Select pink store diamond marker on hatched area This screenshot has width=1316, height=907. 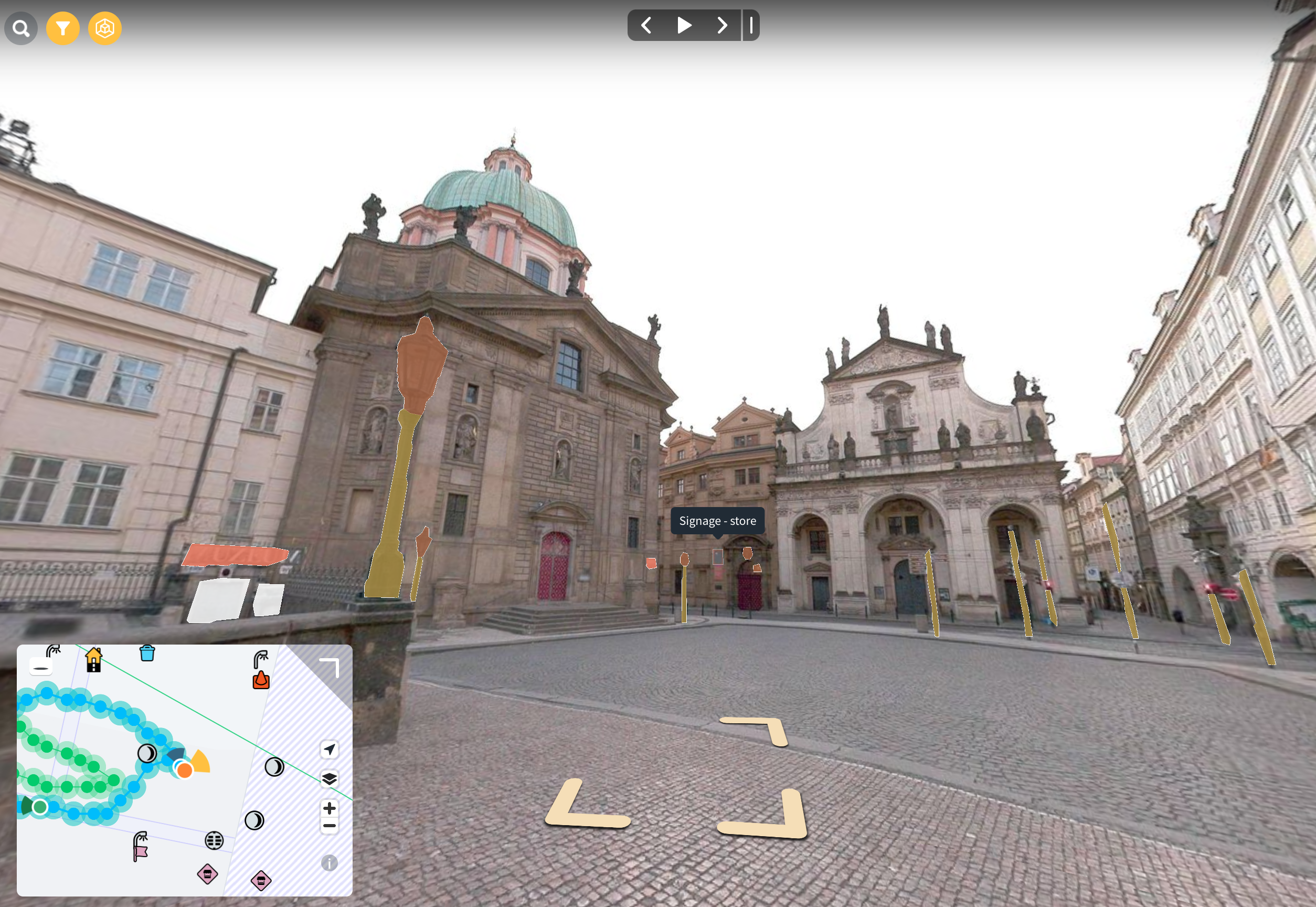(x=261, y=880)
